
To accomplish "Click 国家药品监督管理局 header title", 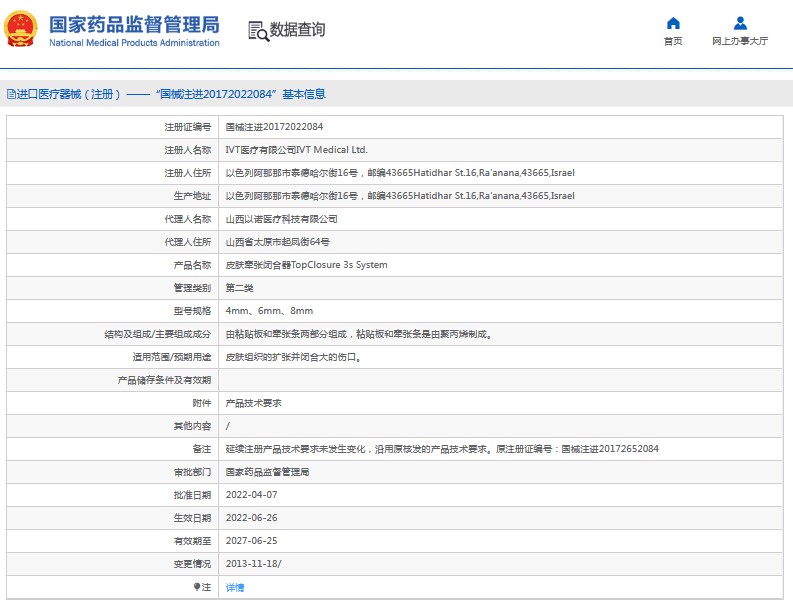I will coord(134,24).
